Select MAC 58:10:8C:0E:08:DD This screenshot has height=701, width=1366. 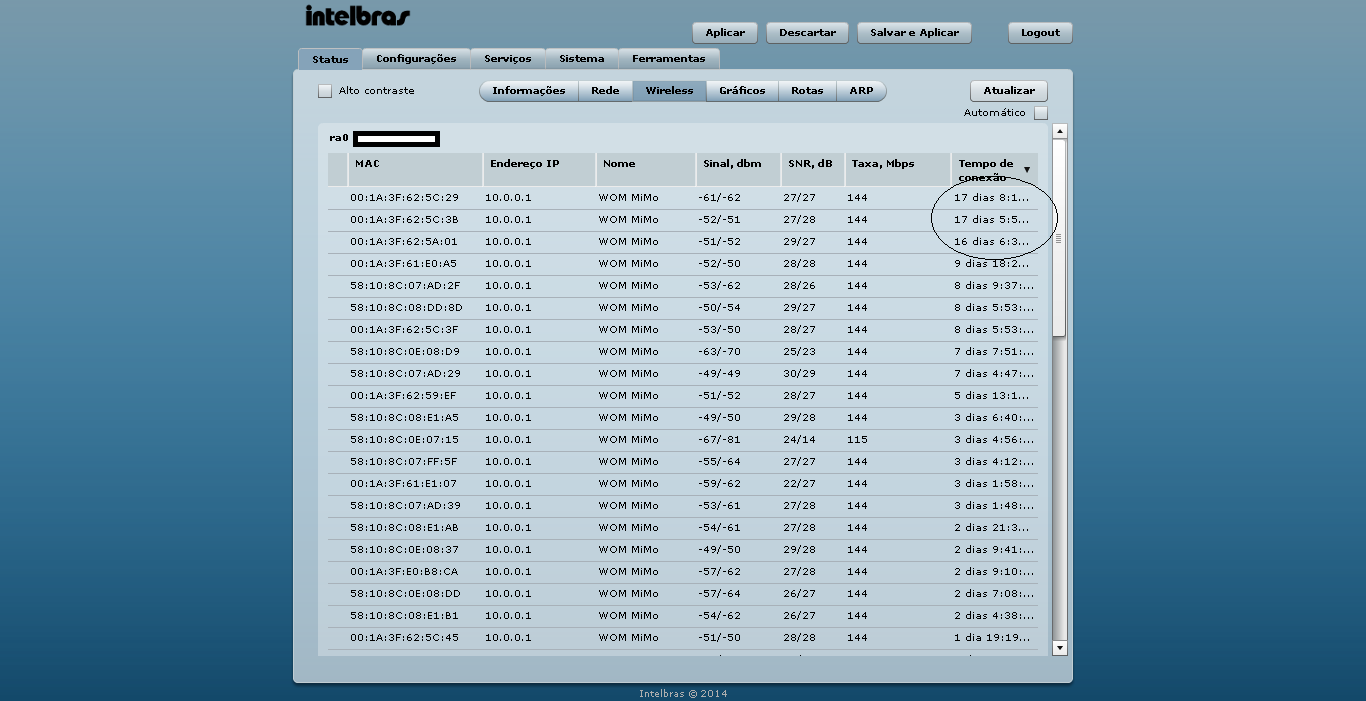click(x=405, y=594)
